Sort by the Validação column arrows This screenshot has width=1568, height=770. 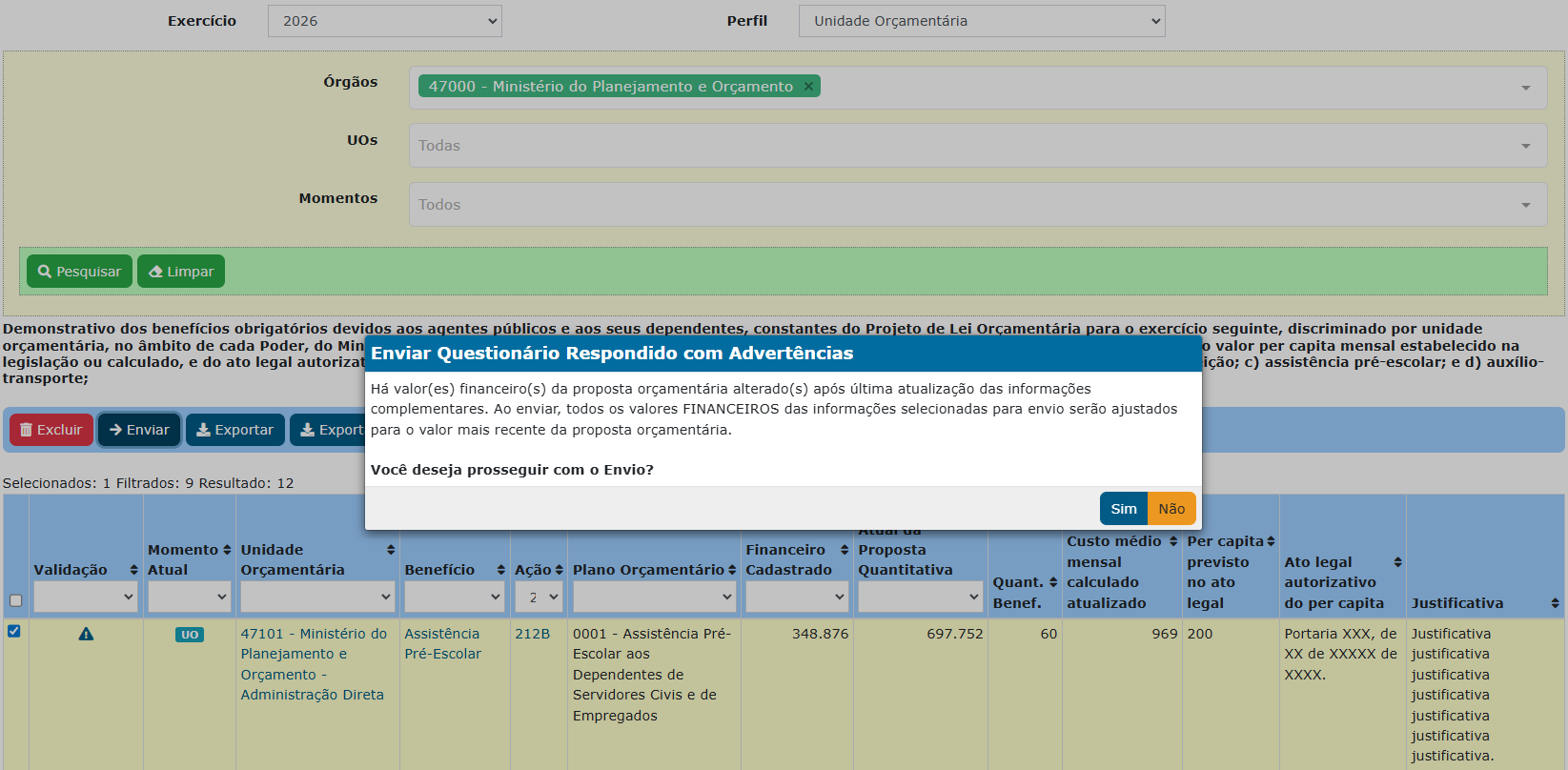pyautogui.click(x=133, y=570)
